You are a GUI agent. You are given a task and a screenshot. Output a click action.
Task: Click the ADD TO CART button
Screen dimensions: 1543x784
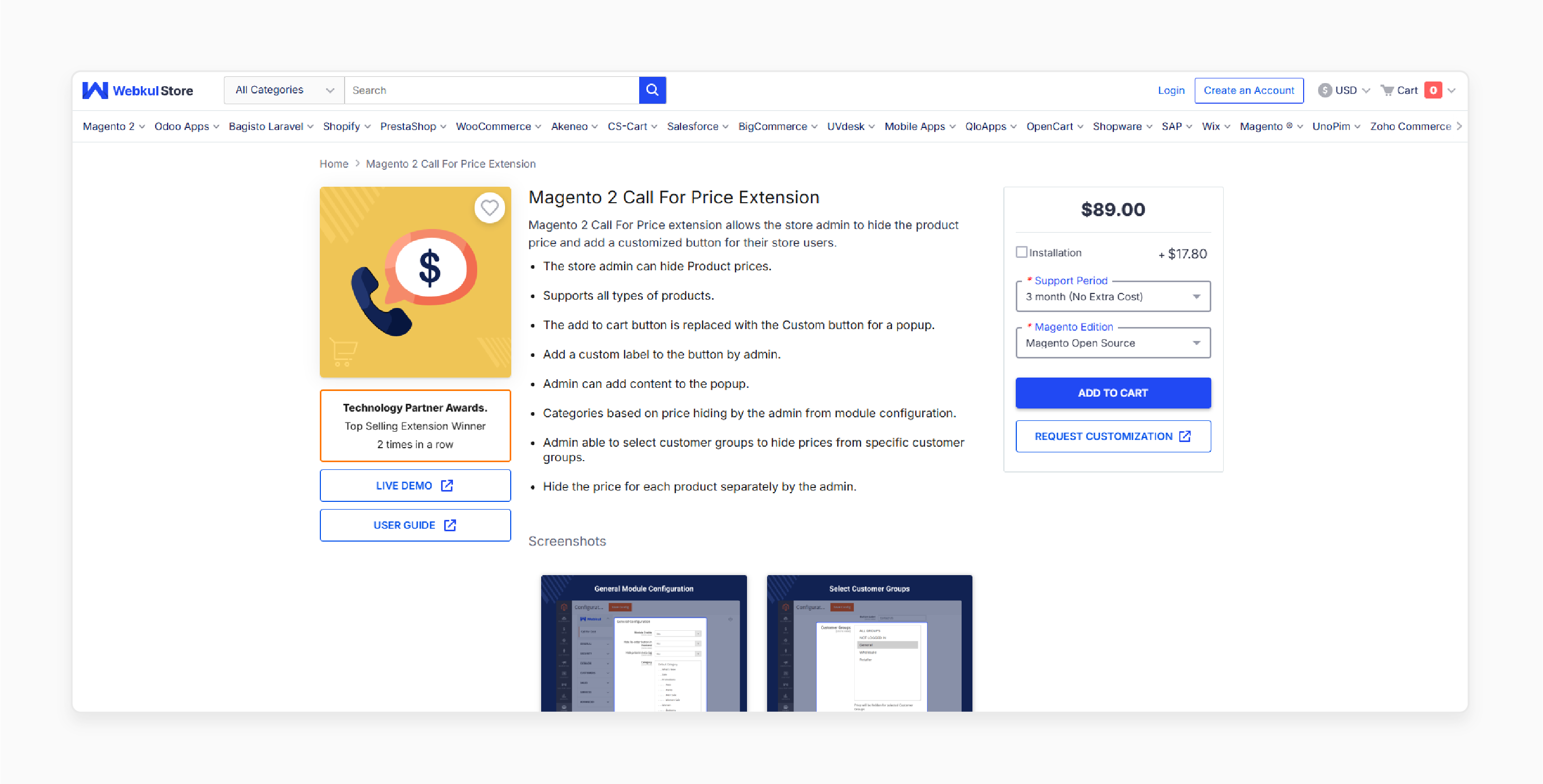pyautogui.click(x=1113, y=393)
